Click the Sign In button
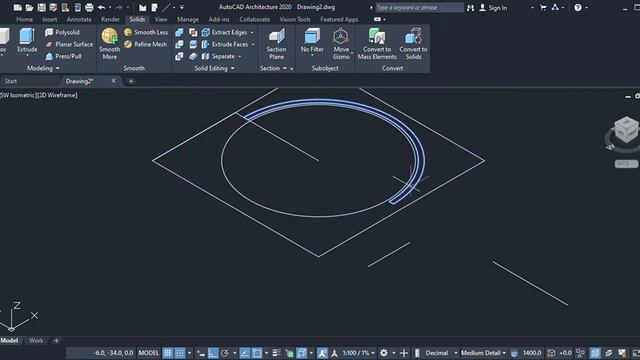640x360 pixels. tap(493, 7)
